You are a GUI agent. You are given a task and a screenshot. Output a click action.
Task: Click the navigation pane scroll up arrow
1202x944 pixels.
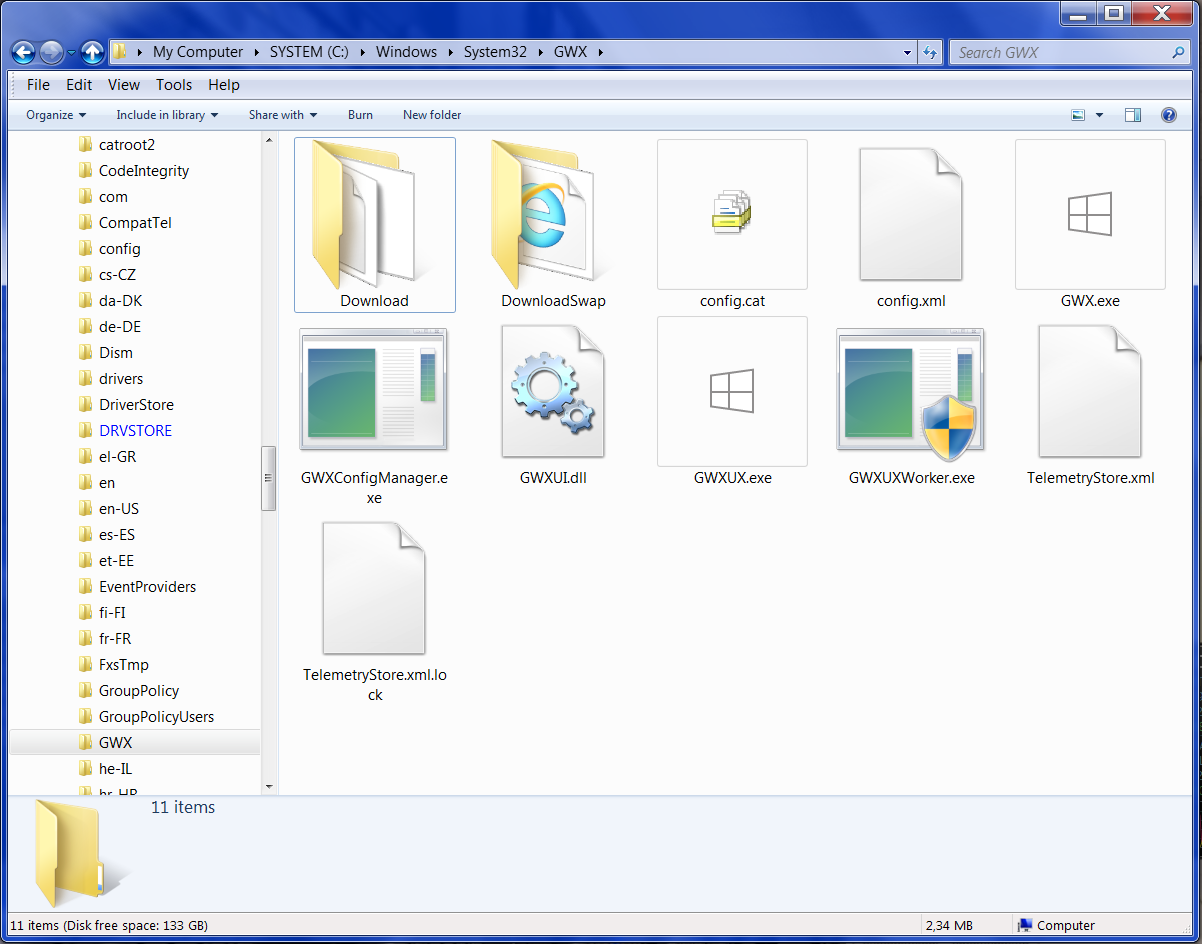pyautogui.click(x=268, y=140)
